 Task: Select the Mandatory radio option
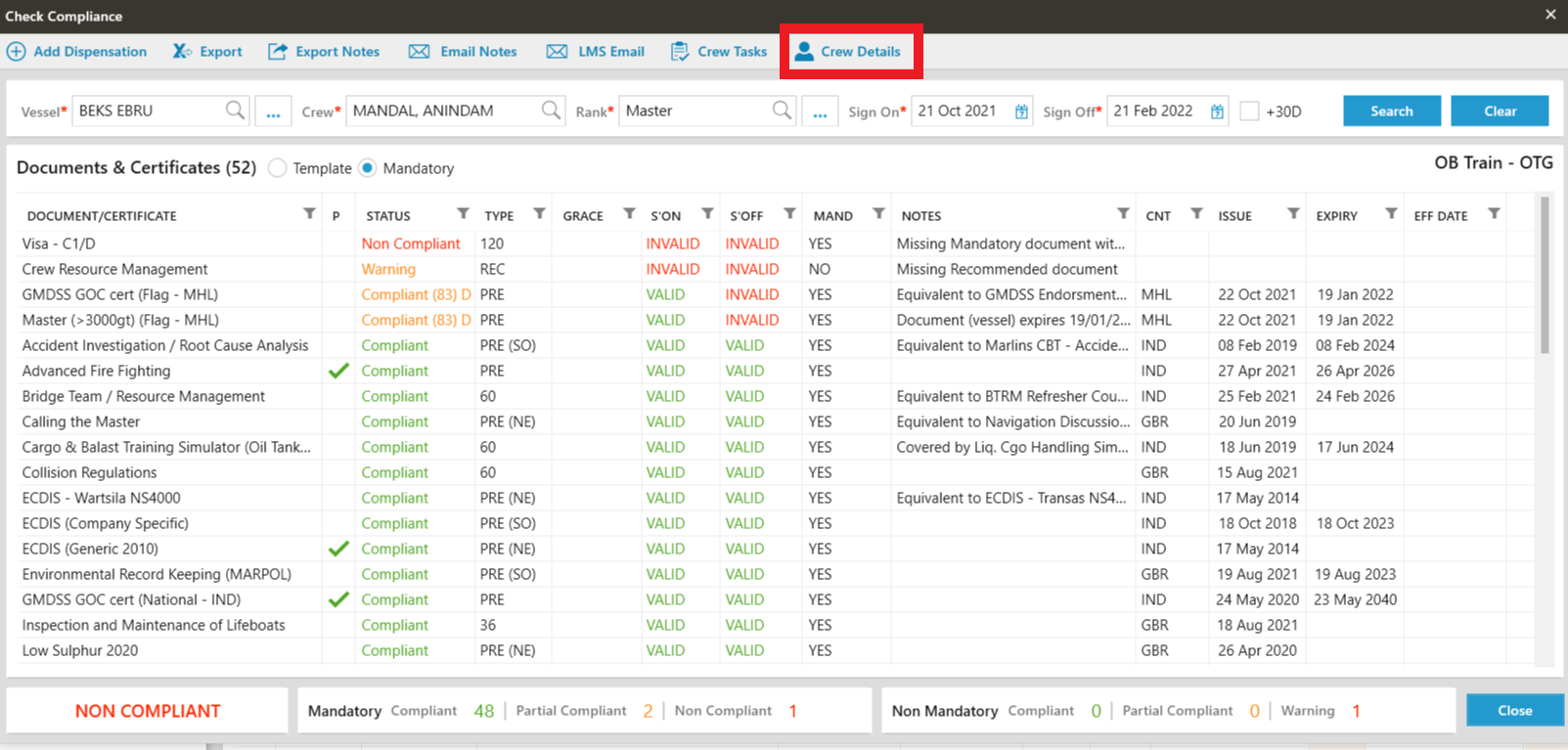coord(368,168)
